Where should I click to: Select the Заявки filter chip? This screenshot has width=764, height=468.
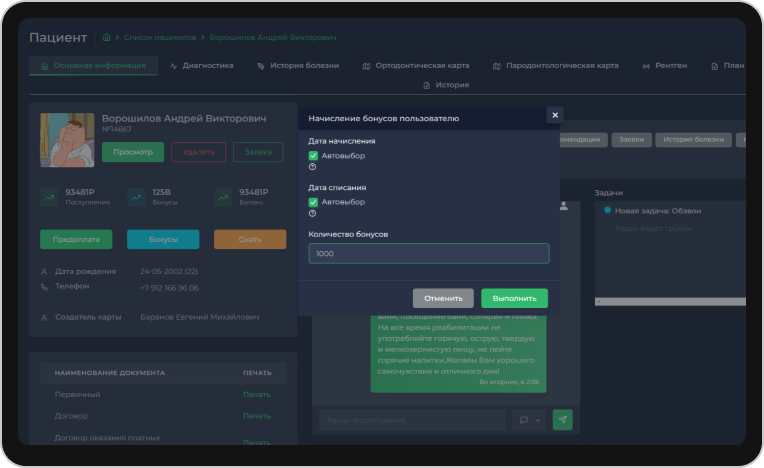[631, 140]
